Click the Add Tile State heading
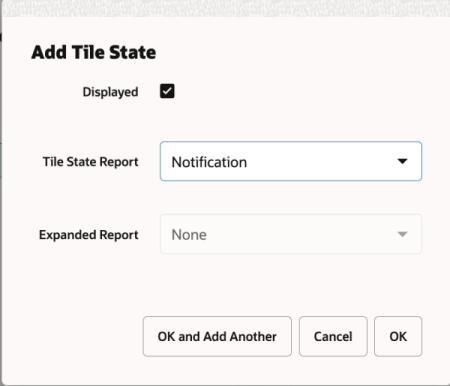 (94, 52)
